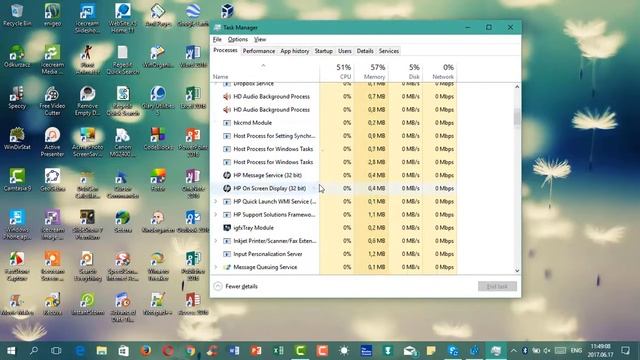Open the Action Center notification icon
This screenshot has width=640, height=360.
coord(625,351)
